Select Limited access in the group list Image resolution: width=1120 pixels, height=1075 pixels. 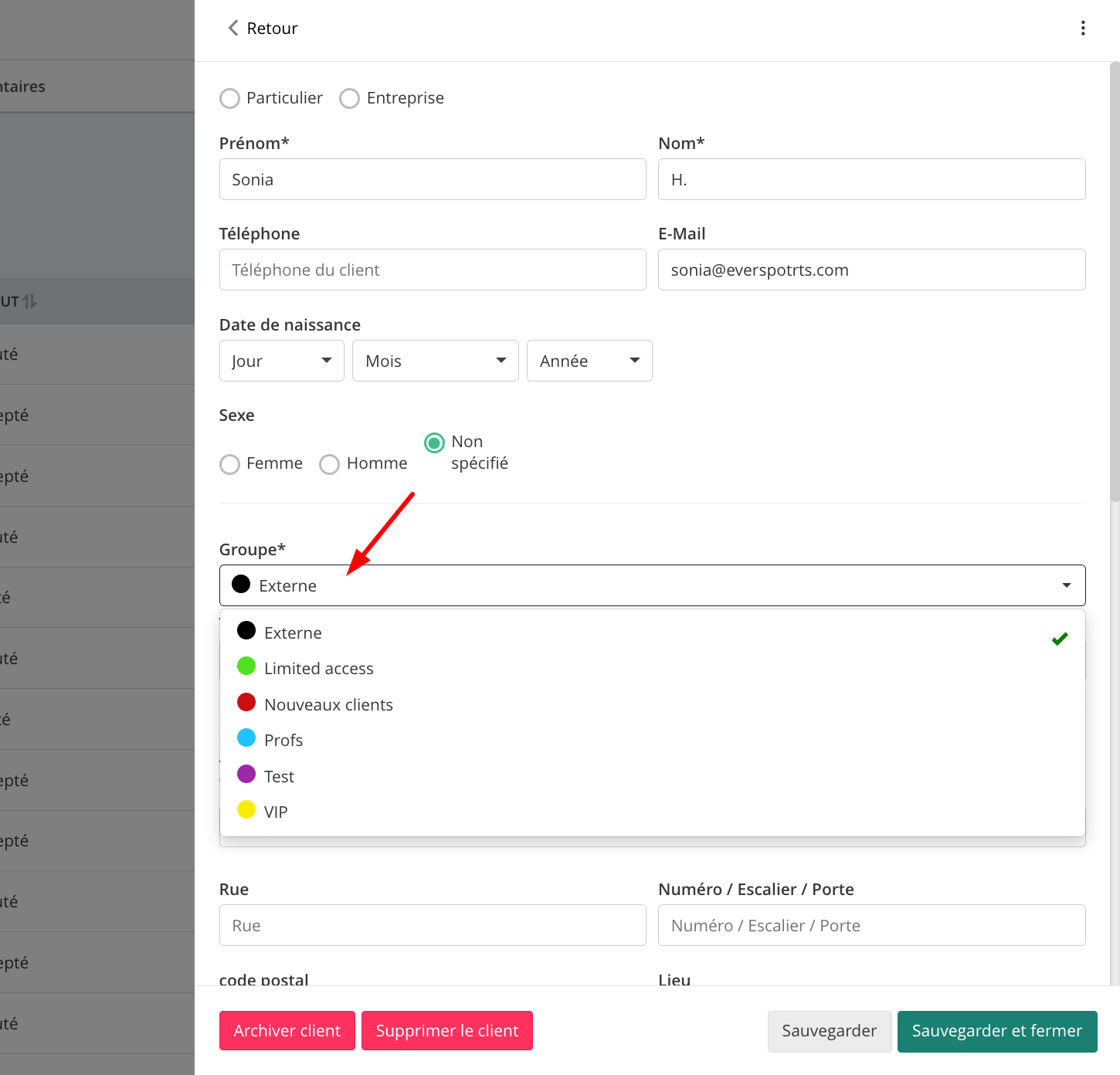653,668
